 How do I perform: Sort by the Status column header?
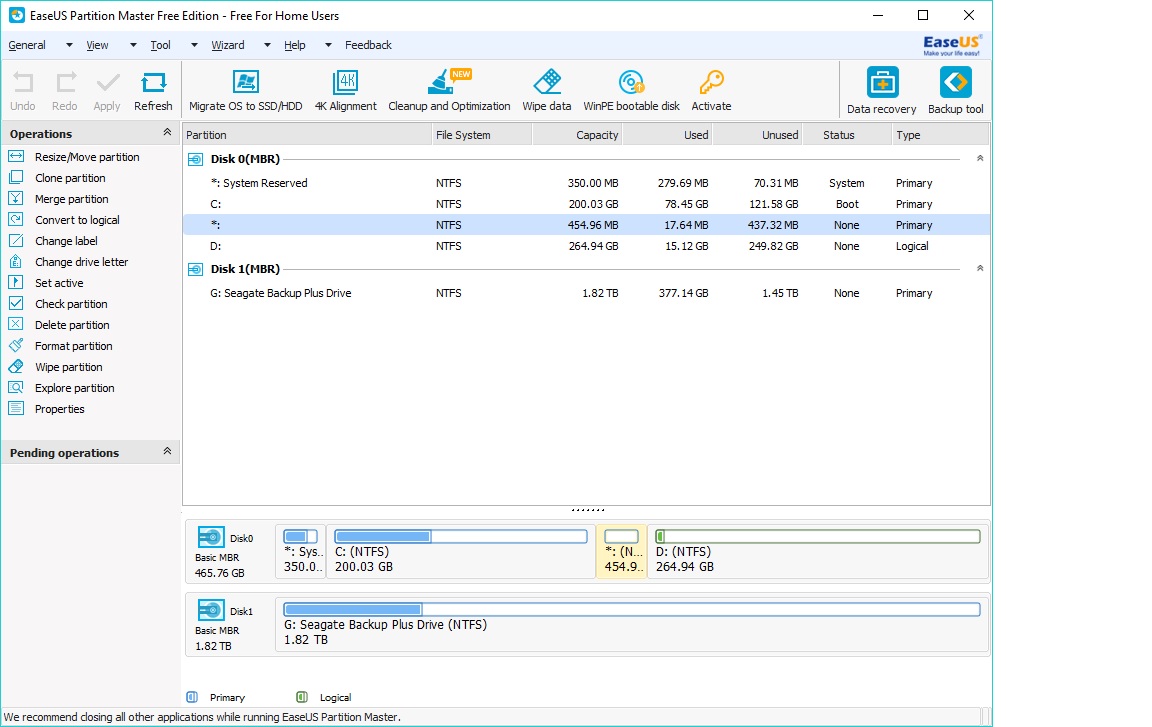tap(847, 135)
